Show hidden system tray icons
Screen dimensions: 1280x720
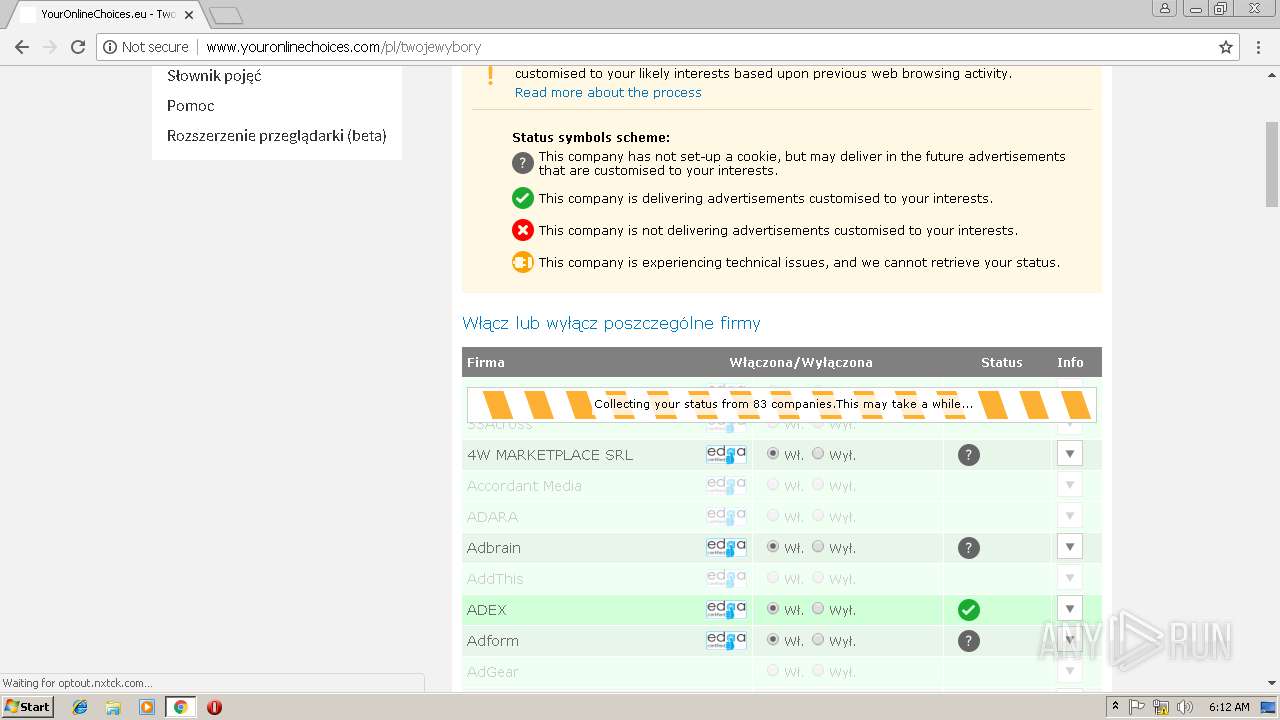(1115, 707)
